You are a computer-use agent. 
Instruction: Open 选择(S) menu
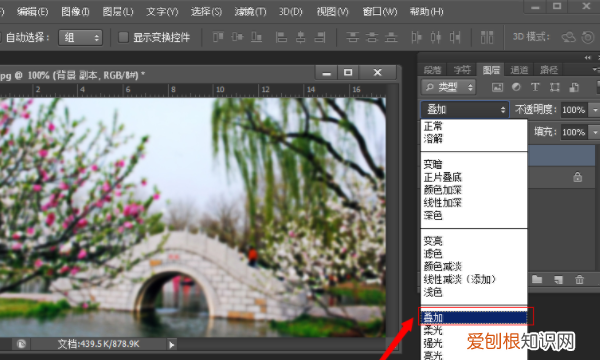click(206, 11)
